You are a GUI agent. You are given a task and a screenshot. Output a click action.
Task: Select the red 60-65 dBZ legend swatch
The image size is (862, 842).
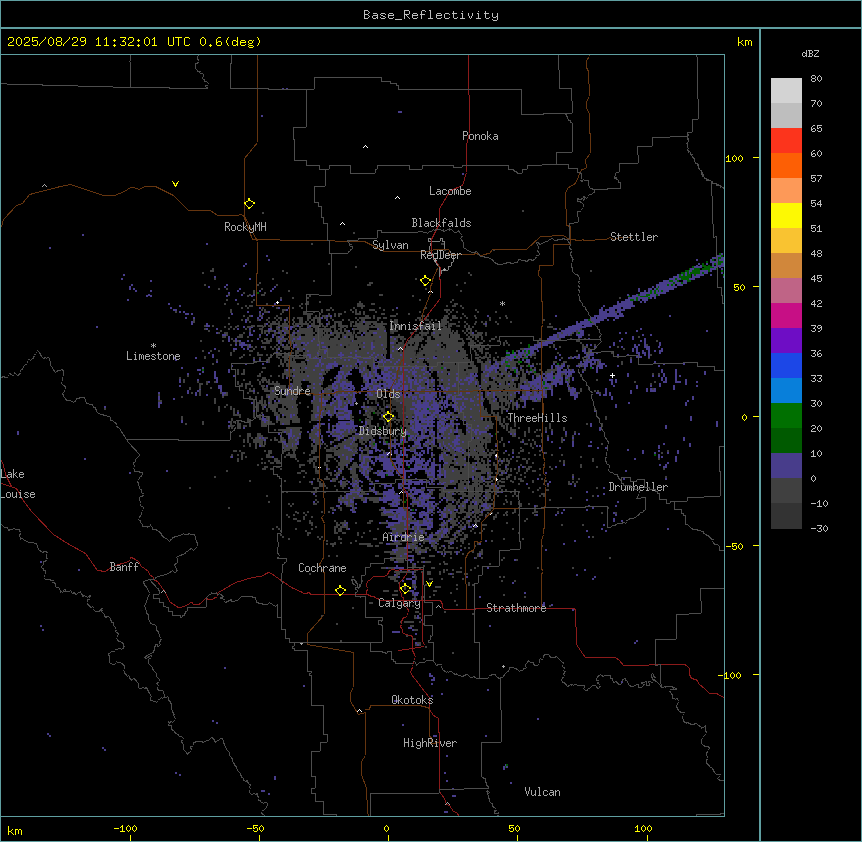[786, 140]
